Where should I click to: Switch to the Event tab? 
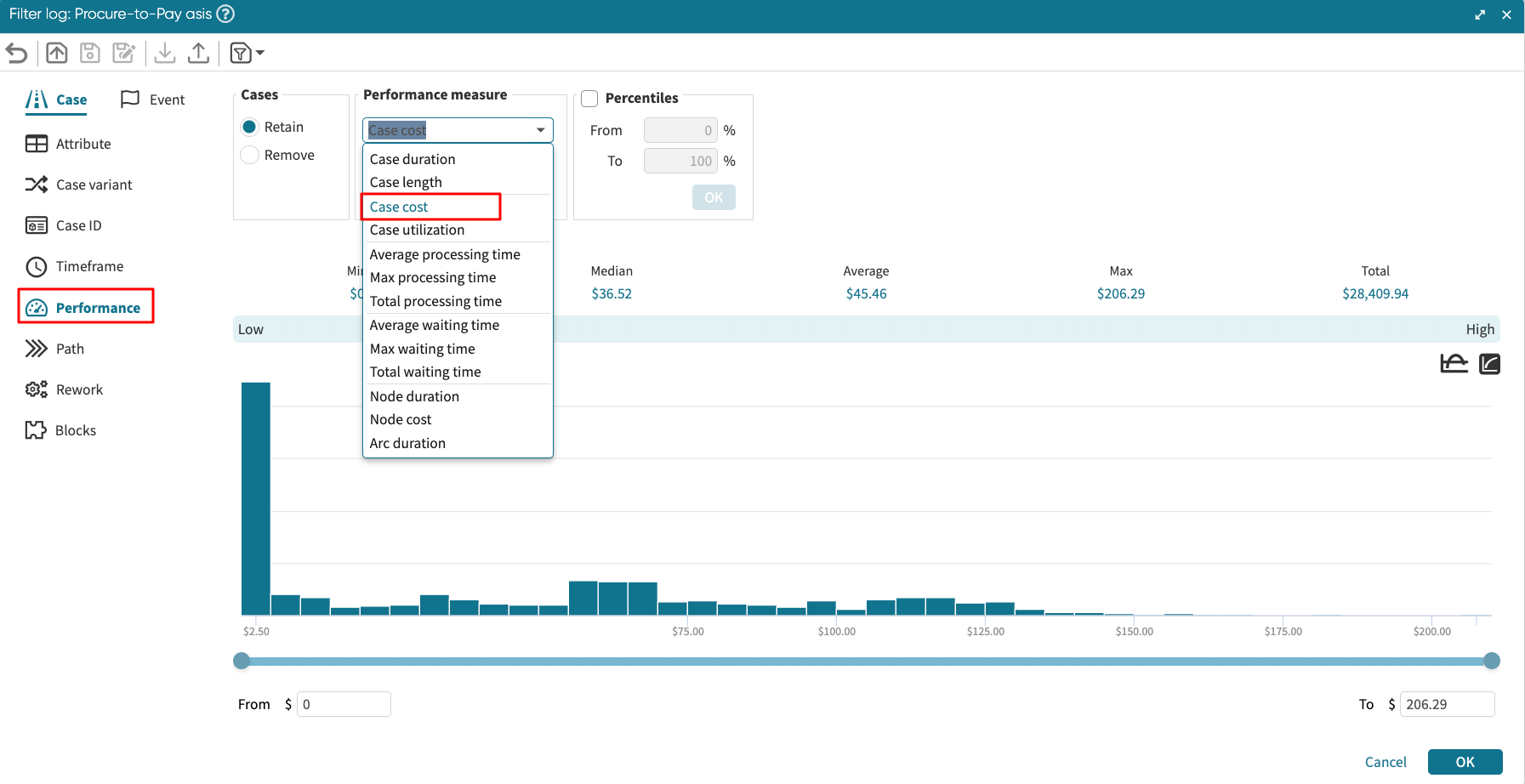tap(154, 99)
